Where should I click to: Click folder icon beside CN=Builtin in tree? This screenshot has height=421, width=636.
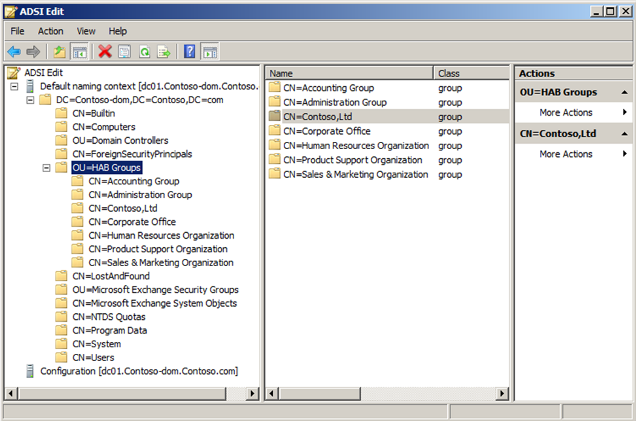[x=61, y=113]
